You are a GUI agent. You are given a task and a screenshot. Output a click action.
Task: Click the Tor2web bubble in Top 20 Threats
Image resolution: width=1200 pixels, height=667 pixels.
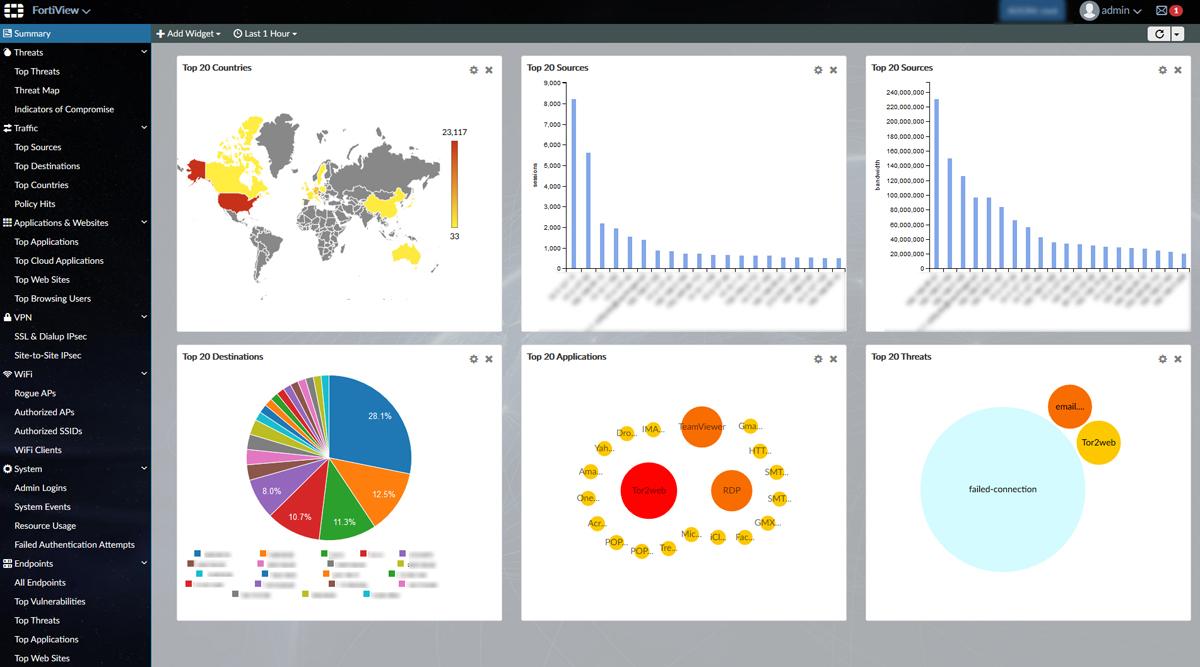point(1098,441)
